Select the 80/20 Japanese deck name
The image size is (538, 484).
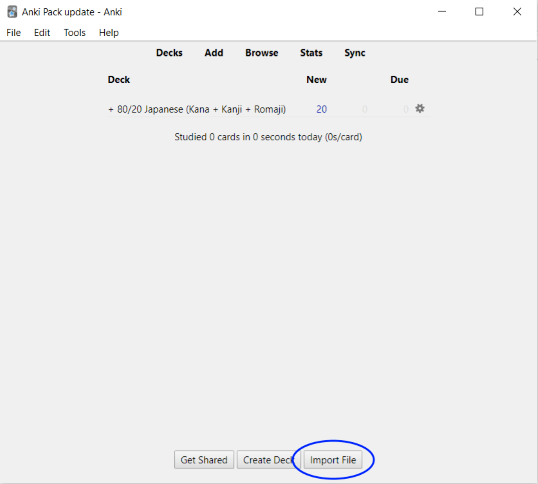pos(201,109)
